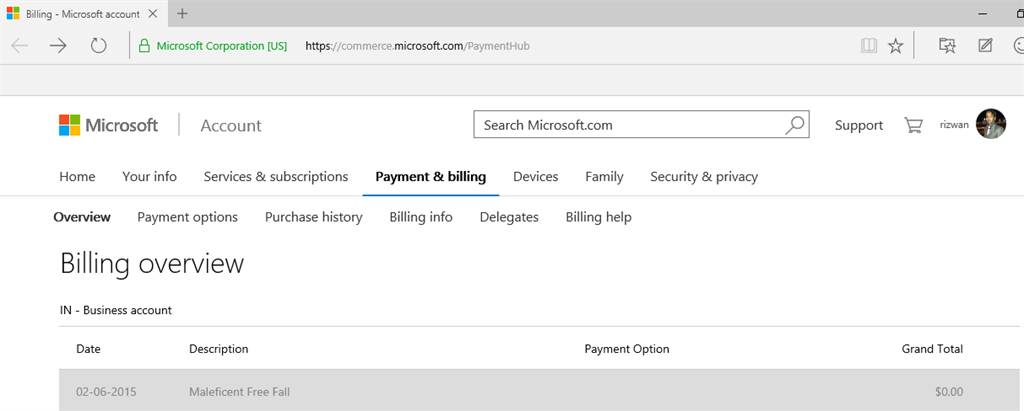Click rizwan's profile picture
Image resolution: width=1024 pixels, height=411 pixels.
990,125
